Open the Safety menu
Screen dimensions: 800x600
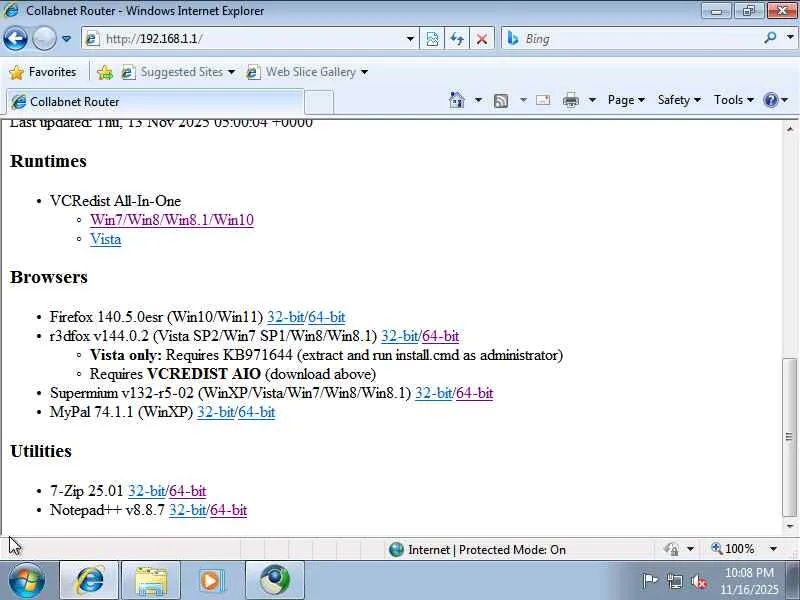[x=679, y=100]
